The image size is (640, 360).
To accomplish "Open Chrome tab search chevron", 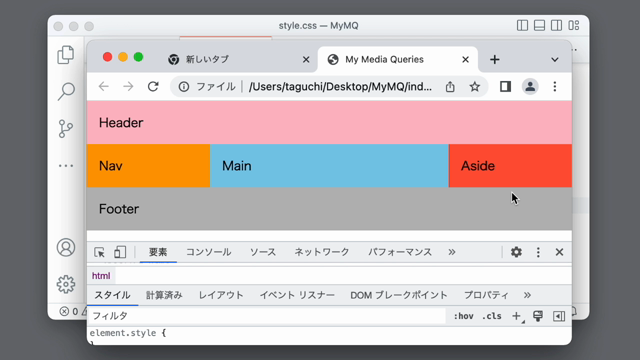I will coord(554,60).
